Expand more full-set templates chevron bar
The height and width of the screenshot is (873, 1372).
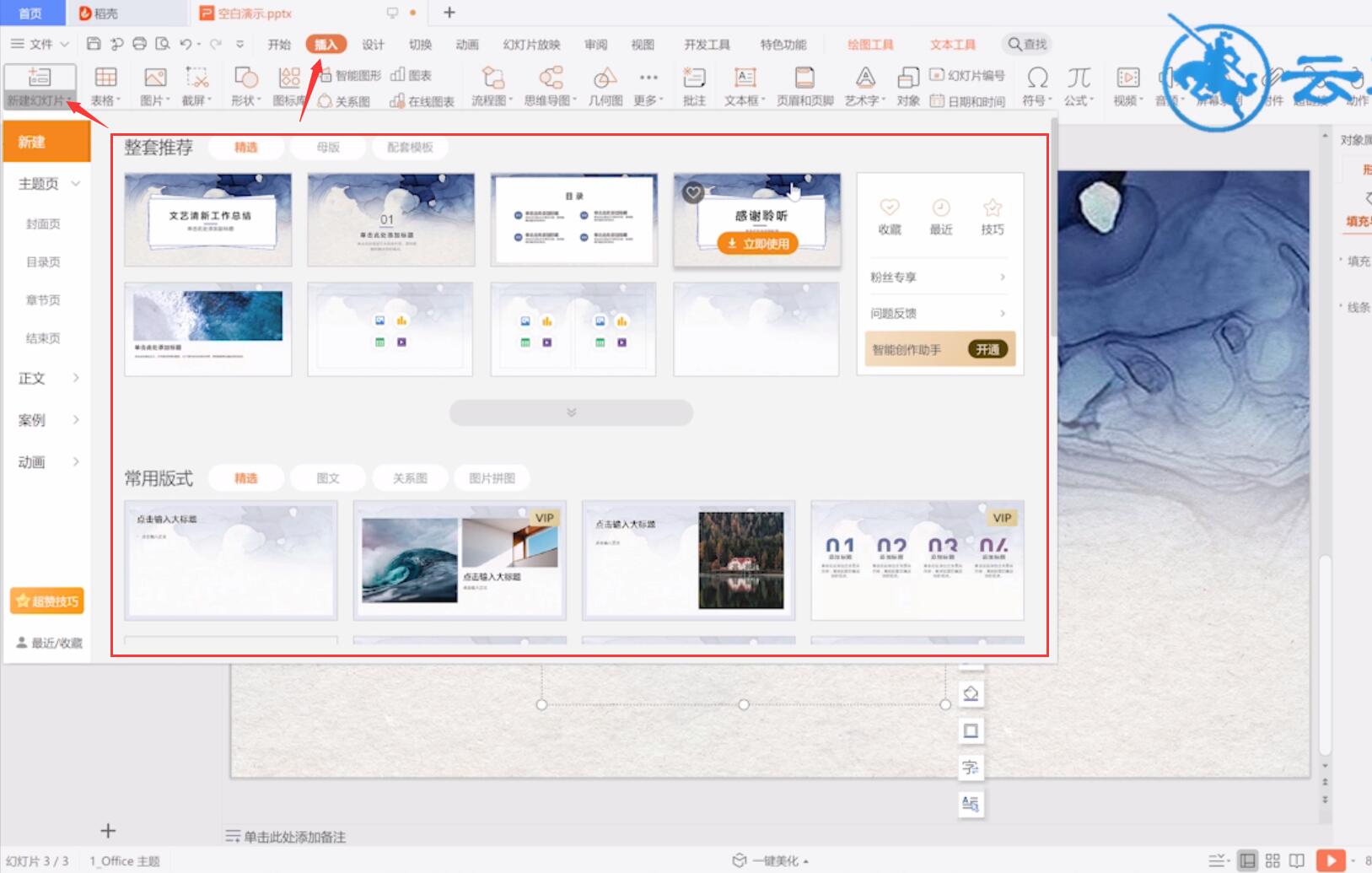pos(571,412)
